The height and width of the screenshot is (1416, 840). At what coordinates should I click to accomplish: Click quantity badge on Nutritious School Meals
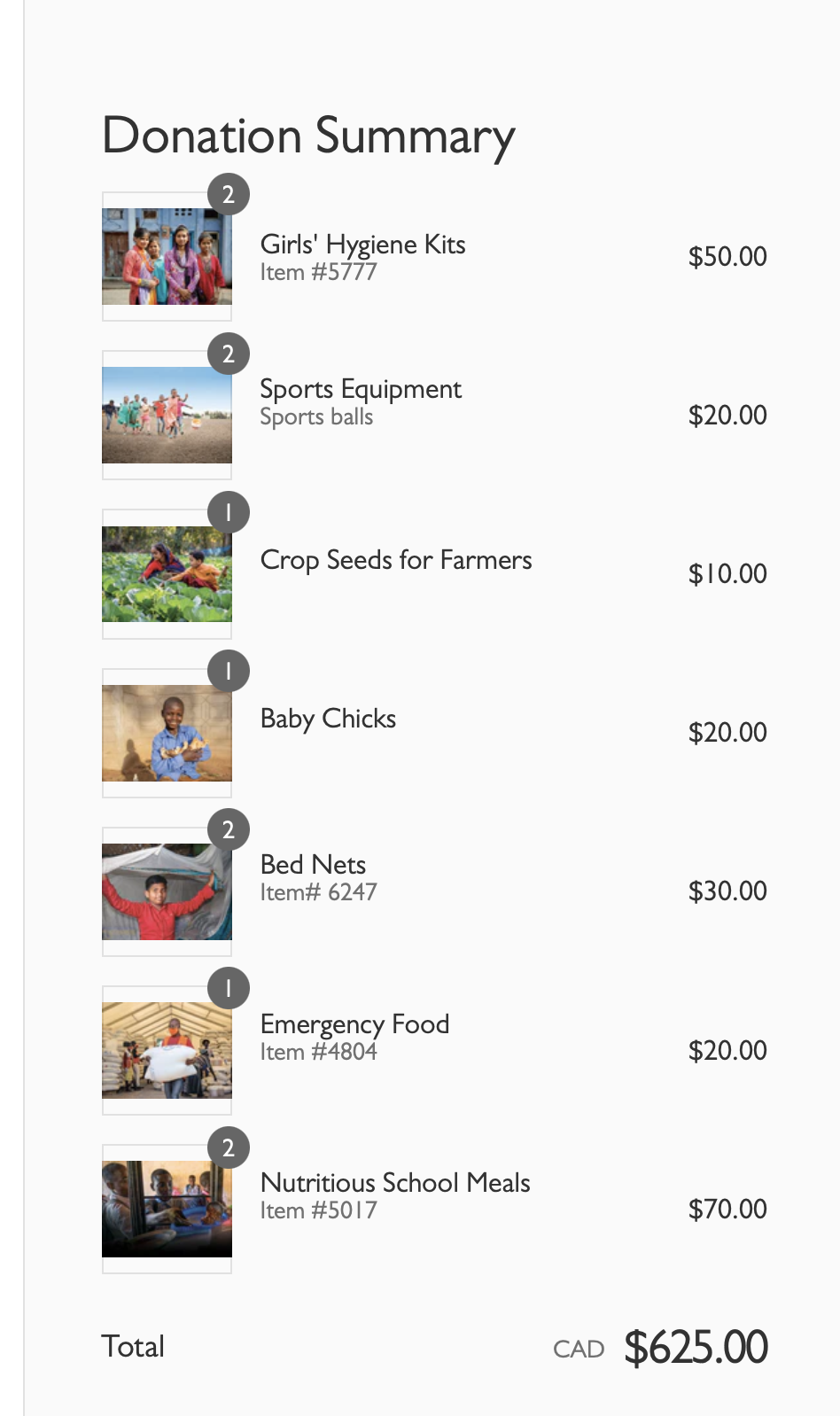pos(229,1148)
